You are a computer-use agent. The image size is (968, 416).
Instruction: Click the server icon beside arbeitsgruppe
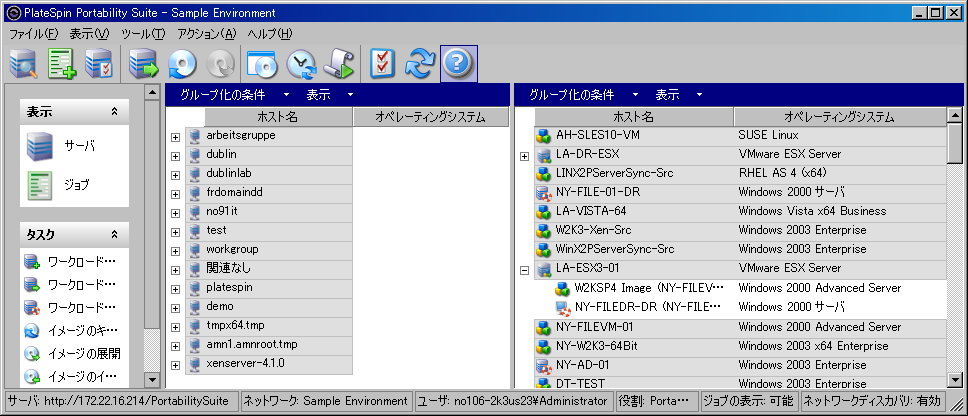coord(196,135)
